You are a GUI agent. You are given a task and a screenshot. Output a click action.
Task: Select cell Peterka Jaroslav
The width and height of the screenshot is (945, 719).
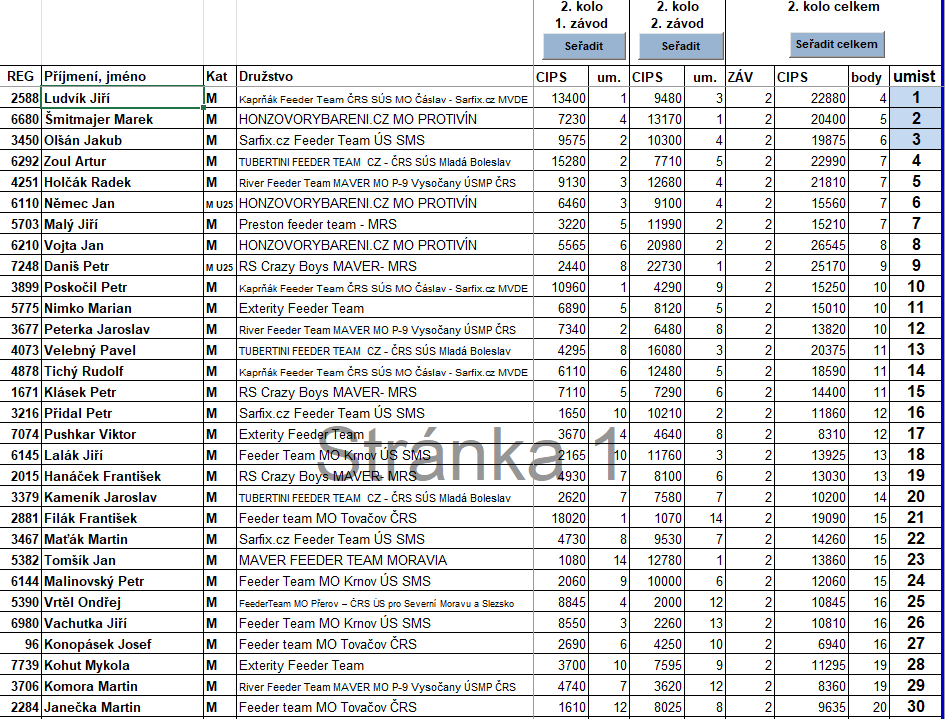click(123, 329)
